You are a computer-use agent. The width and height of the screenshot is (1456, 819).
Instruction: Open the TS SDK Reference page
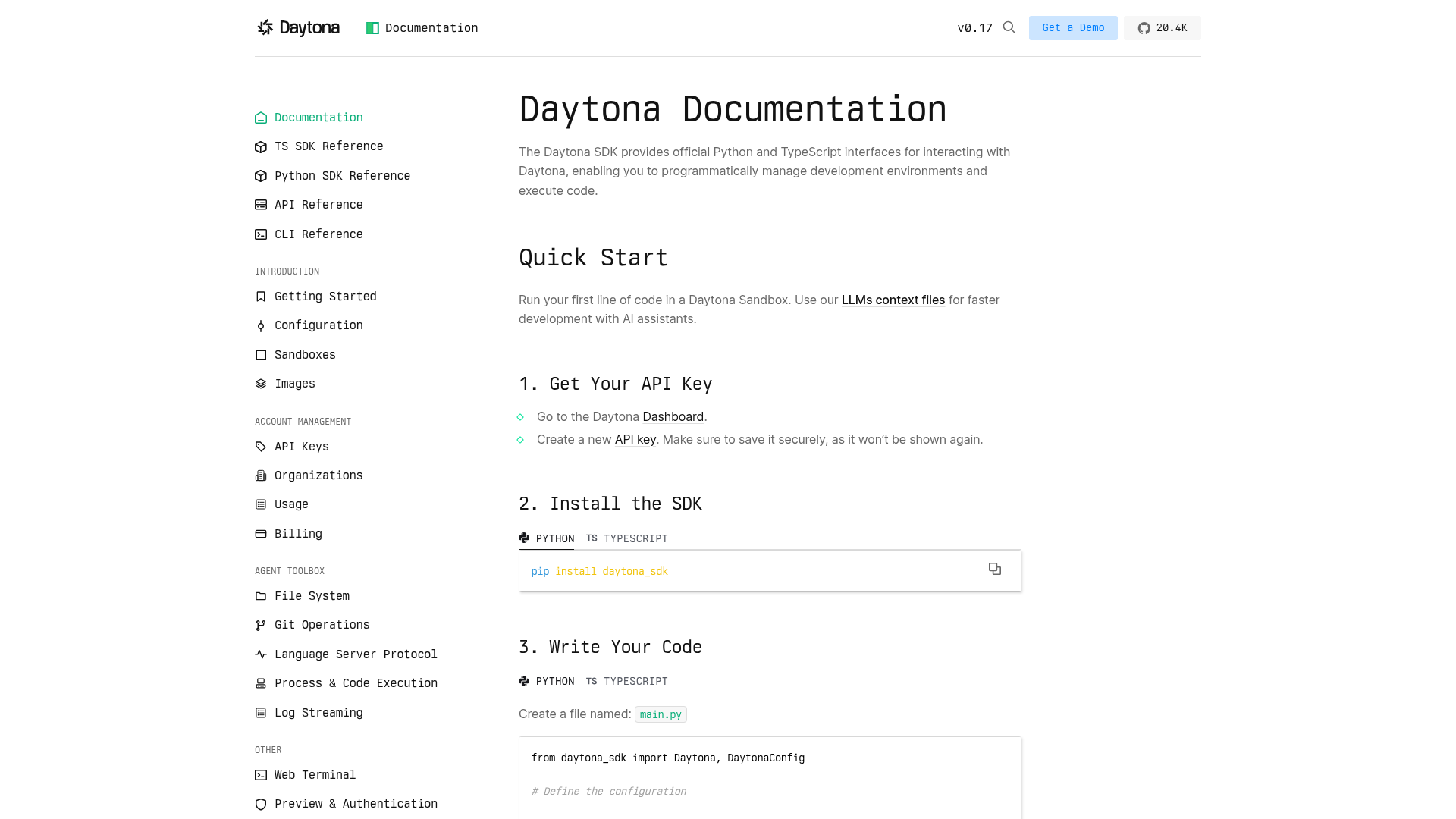pyautogui.click(x=328, y=146)
